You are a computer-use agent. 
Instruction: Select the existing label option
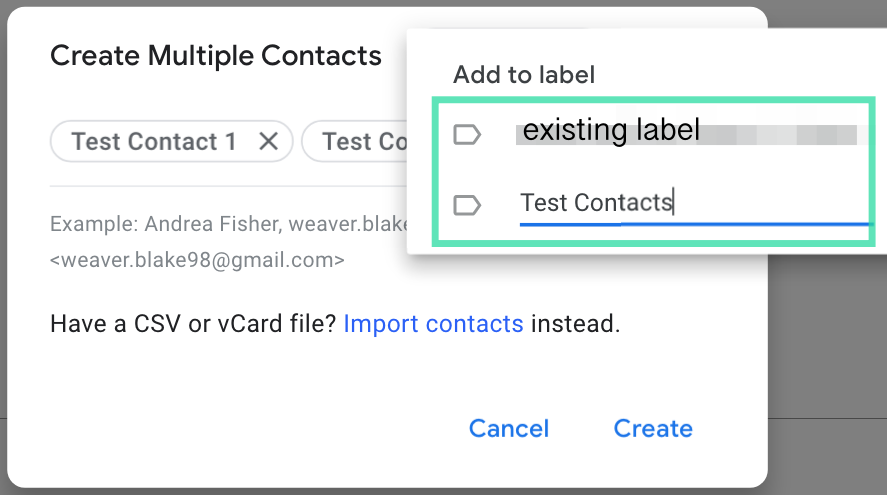(x=611, y=131)
